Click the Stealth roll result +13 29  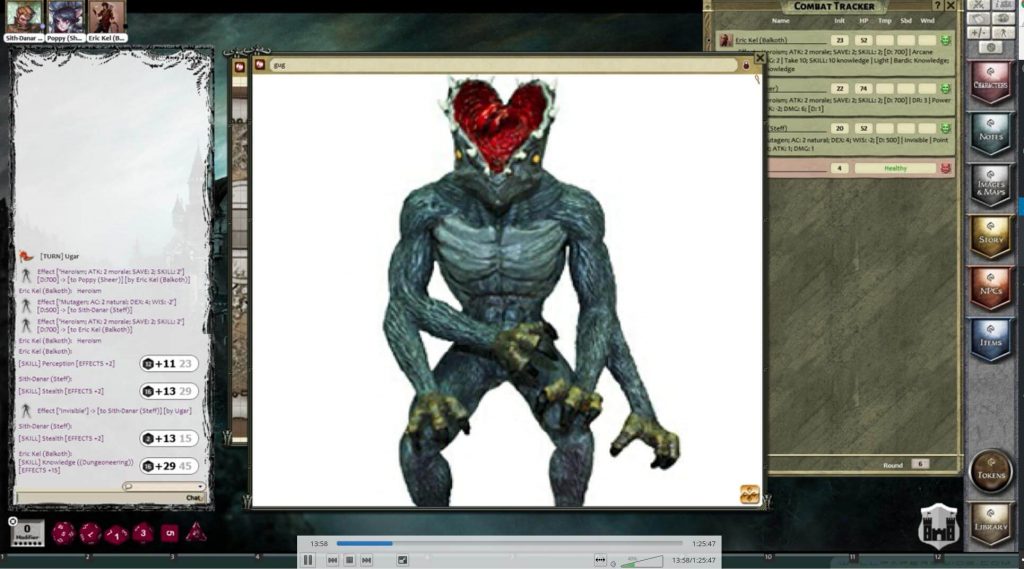[x=169, y=391]
